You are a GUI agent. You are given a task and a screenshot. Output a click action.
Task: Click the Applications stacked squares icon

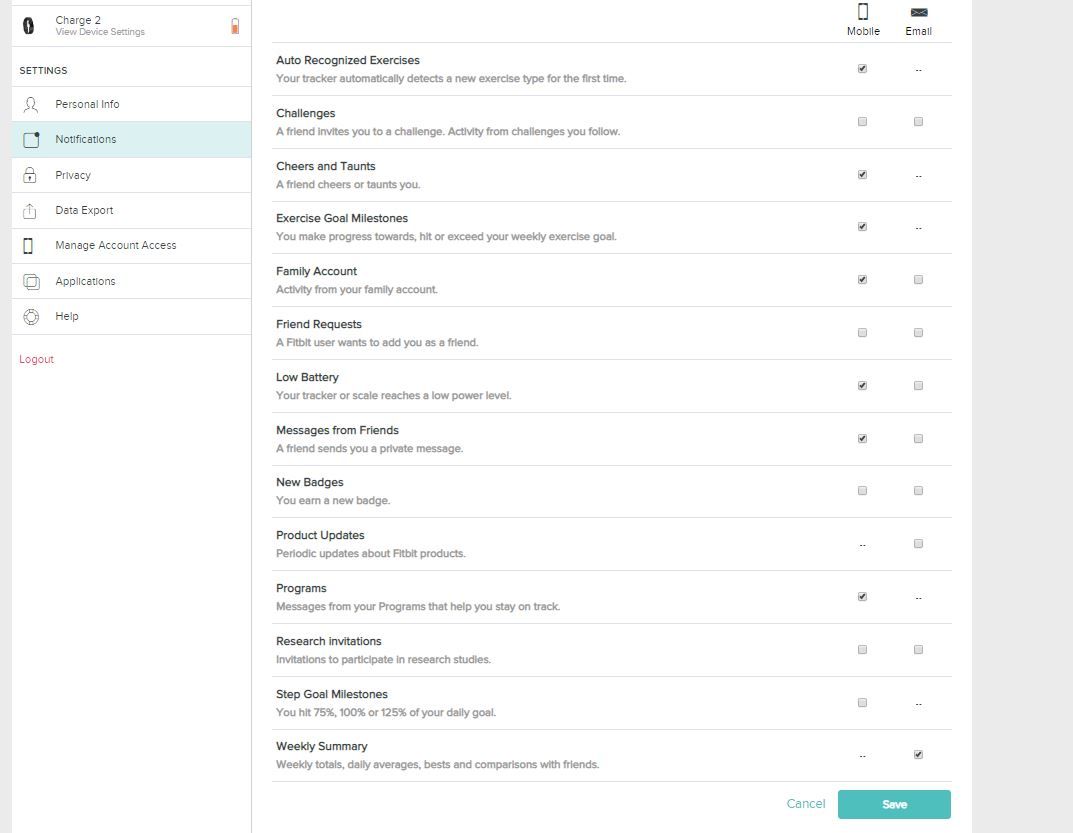31,282
